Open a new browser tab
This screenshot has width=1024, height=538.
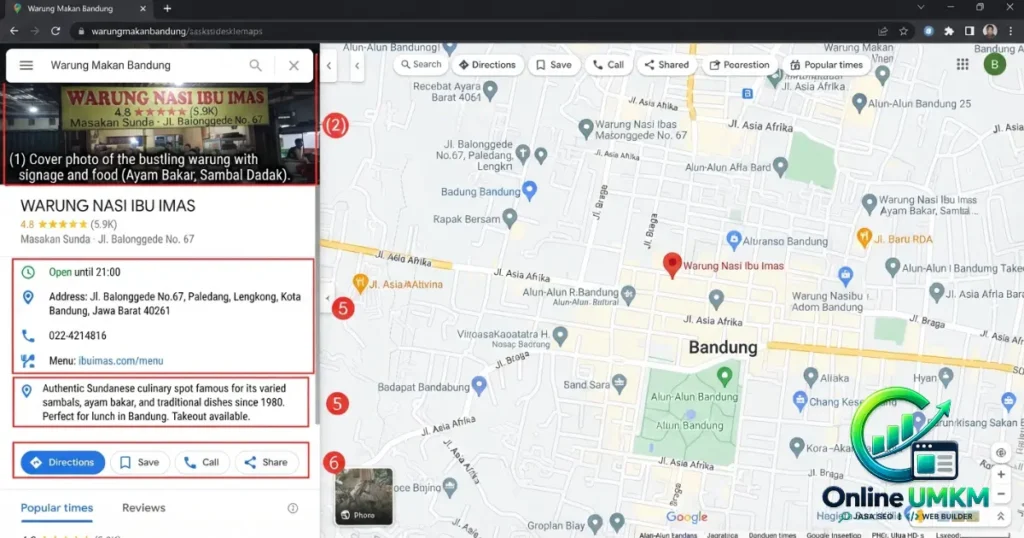(x=167, y=8)
